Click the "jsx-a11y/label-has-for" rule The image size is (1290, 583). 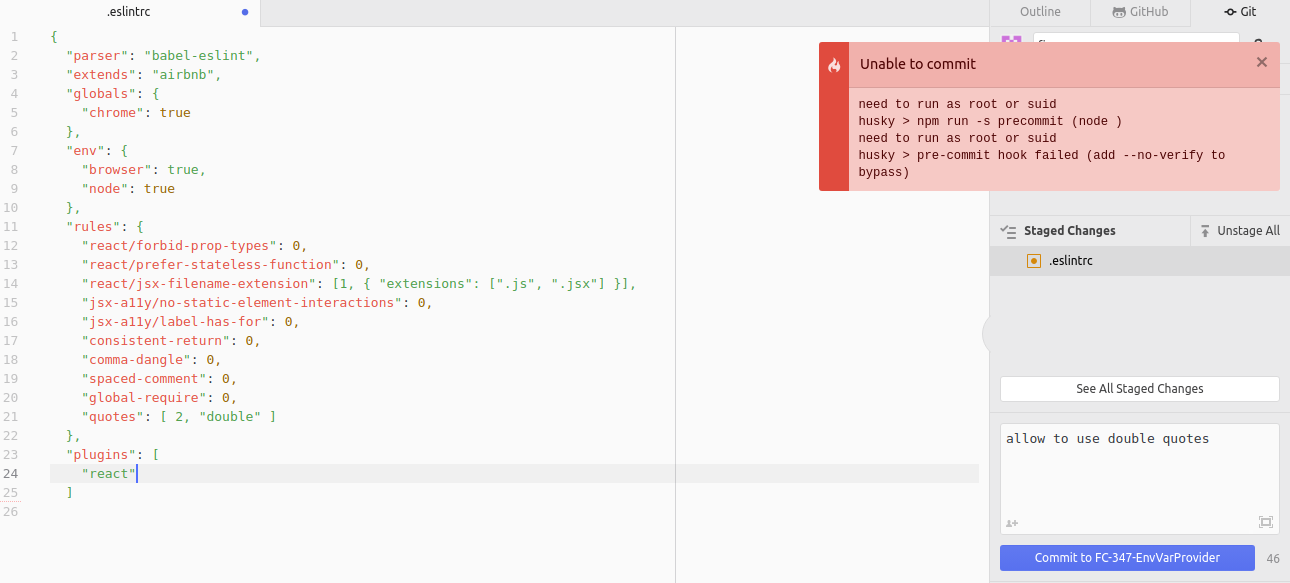tap(176, 322)
